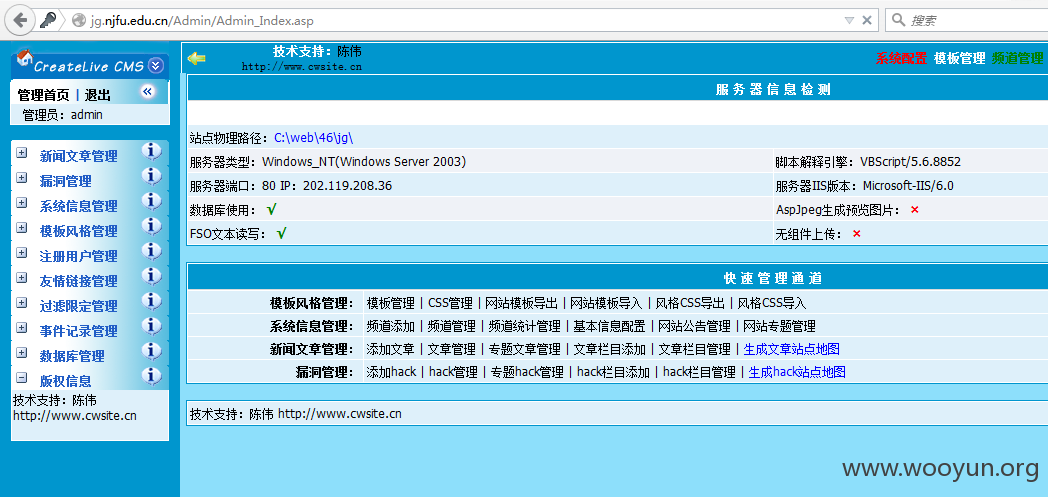The image size is (1048, 497).
Task: Click info icon beside 友情链接管理
Action: tap(152, 277)
